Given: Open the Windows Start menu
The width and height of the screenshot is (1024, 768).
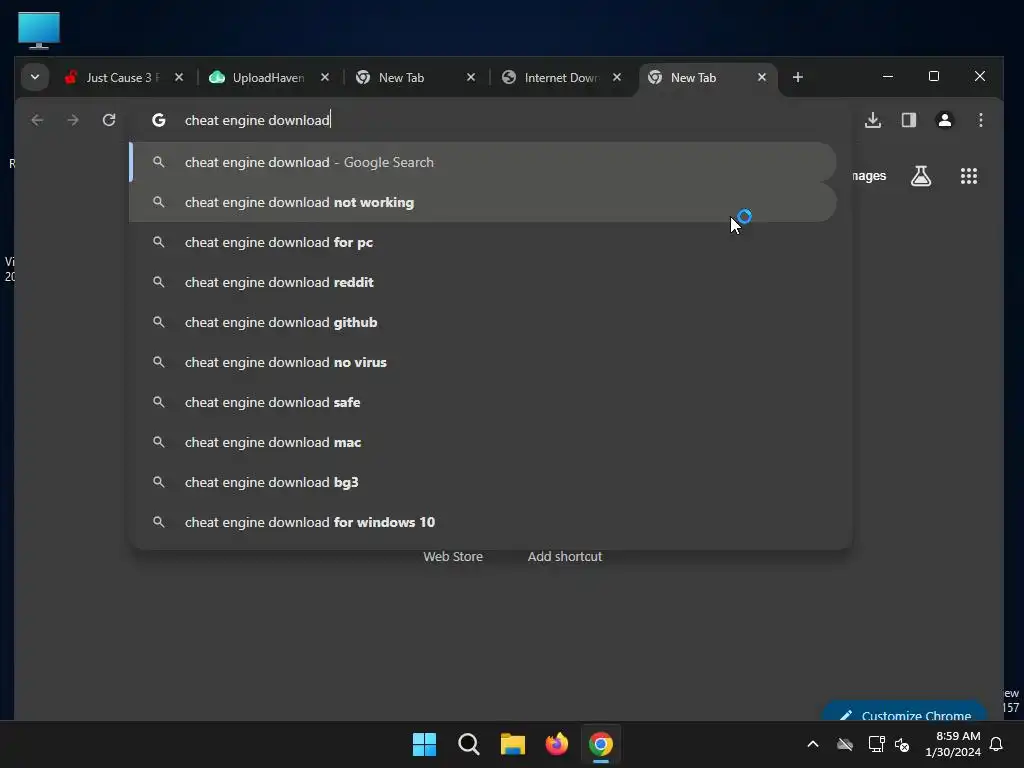Looking at the screenshot, I should pyautogui.click(x=424, y=744).
